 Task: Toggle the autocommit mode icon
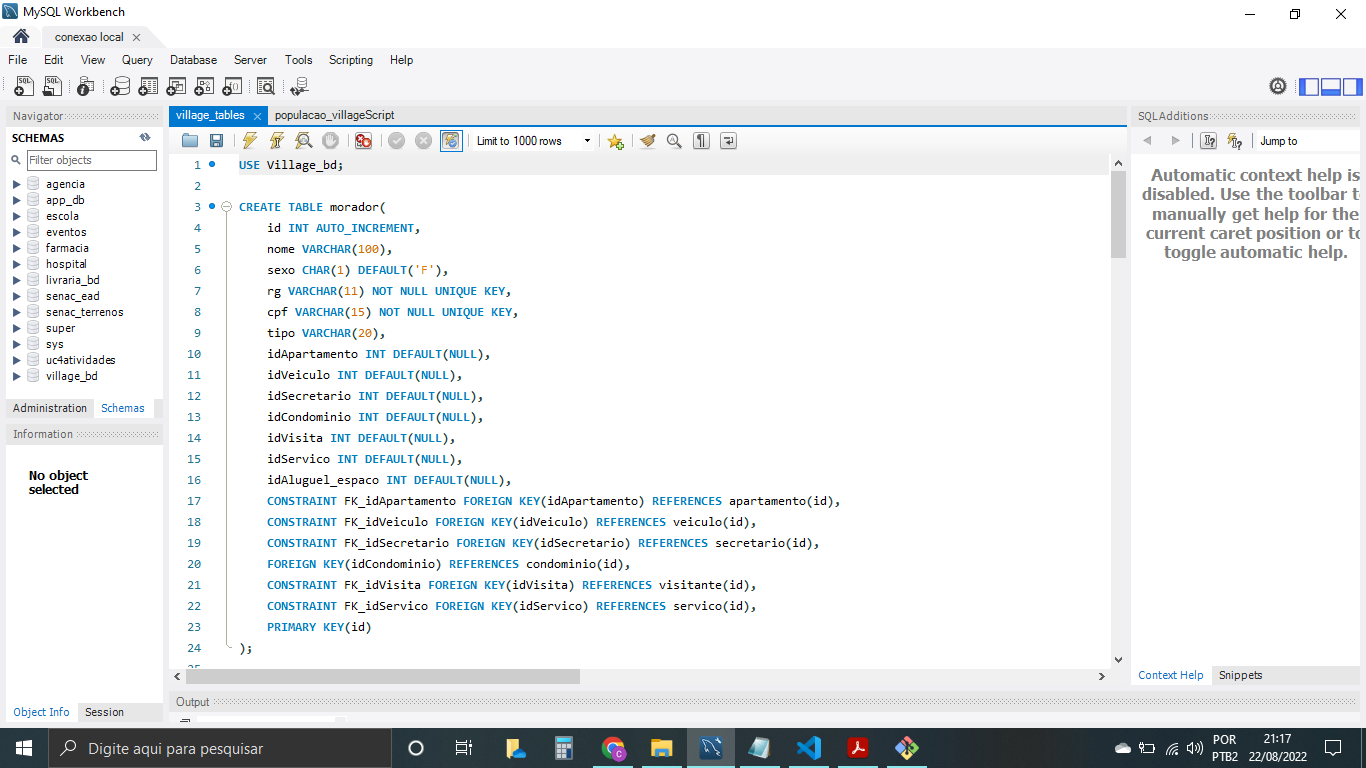tap(449, 140)
